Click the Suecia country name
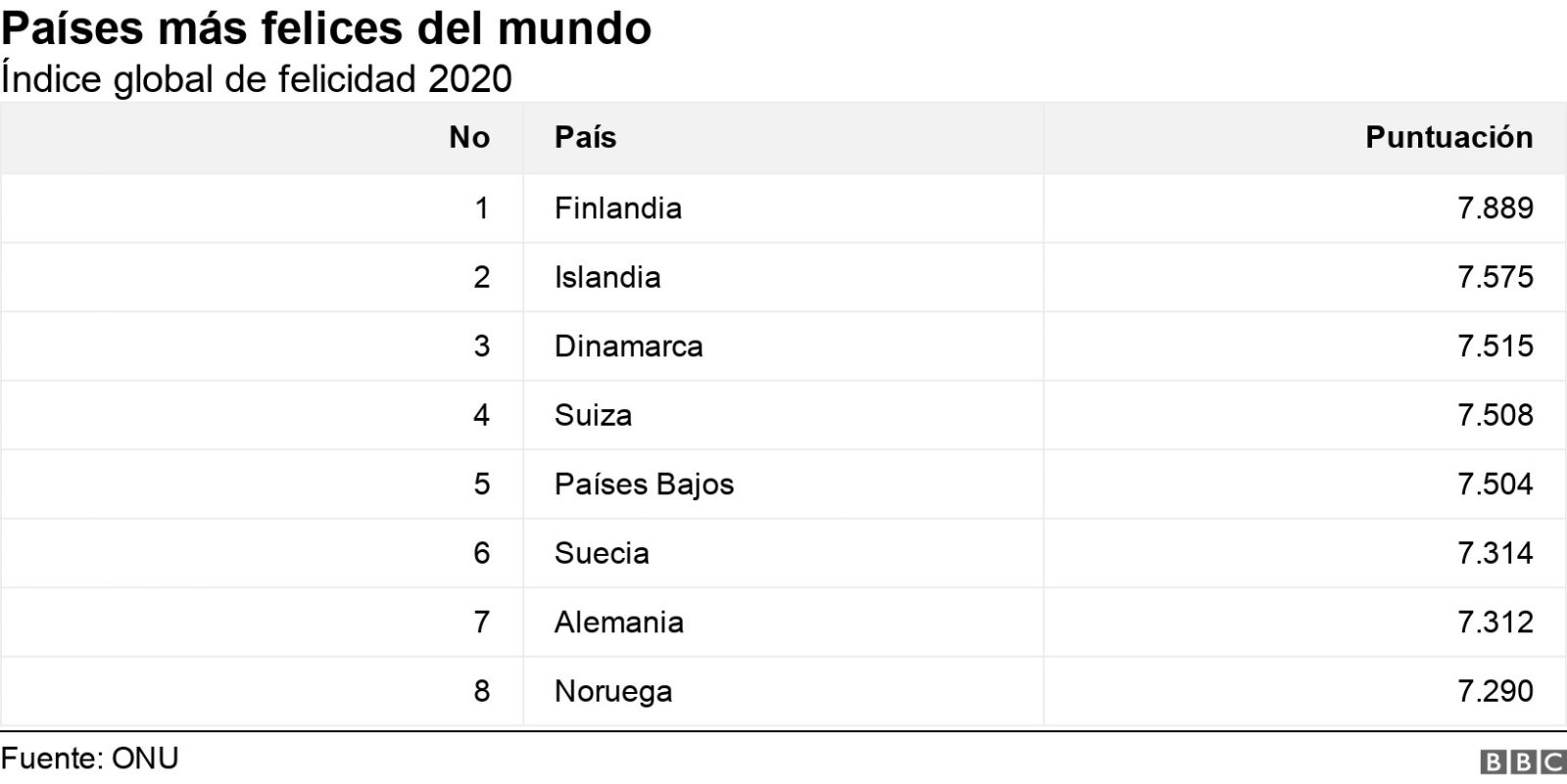1567x784 pixels. pos(601,553)
